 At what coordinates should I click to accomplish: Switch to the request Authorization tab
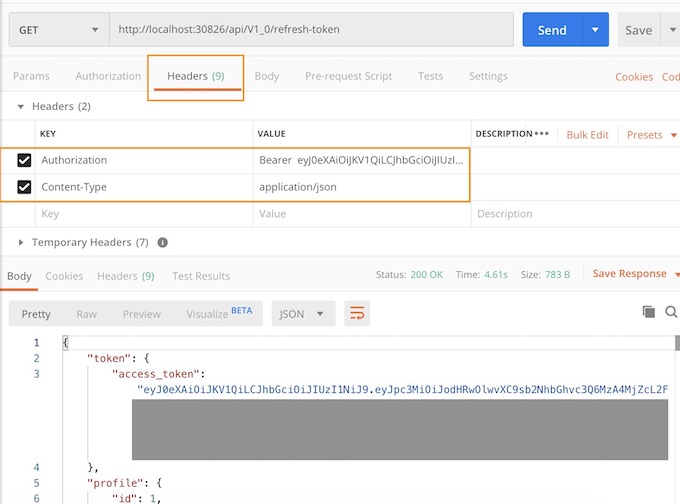pyautogui.click(x=108, y=76)
